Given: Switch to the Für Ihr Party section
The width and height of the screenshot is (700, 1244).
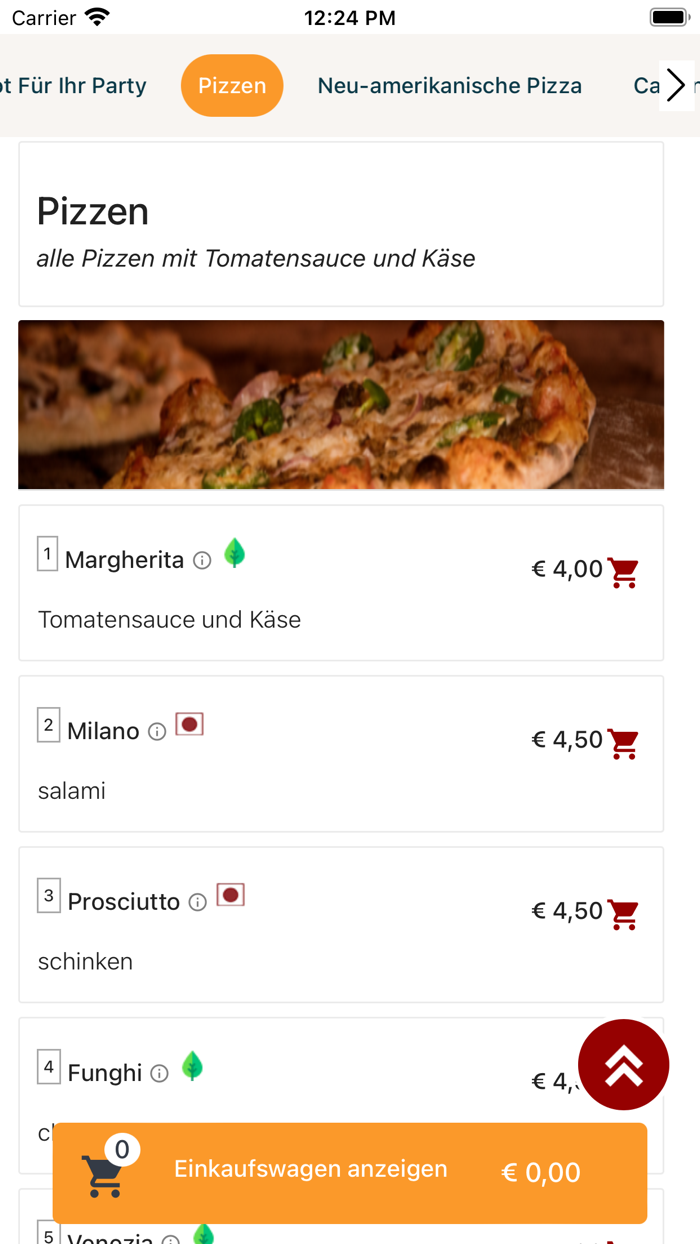Looking at the screenshot, I should [x=77, y=85].
